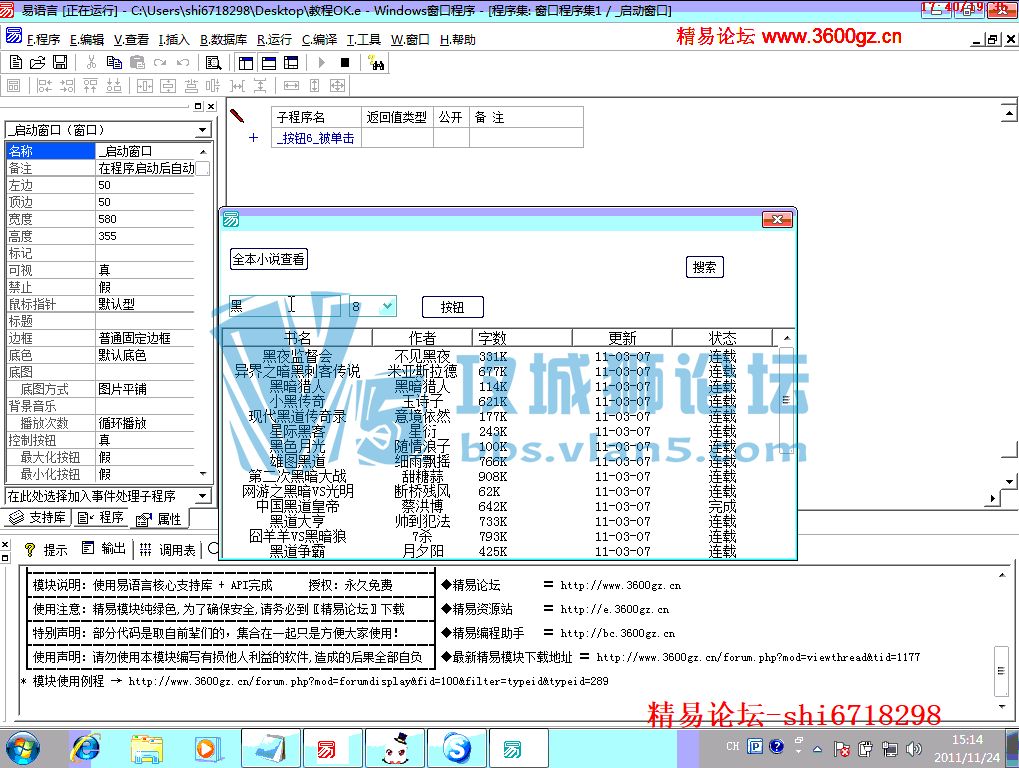Click the Copy icon in the toolbar

point(114,62)
